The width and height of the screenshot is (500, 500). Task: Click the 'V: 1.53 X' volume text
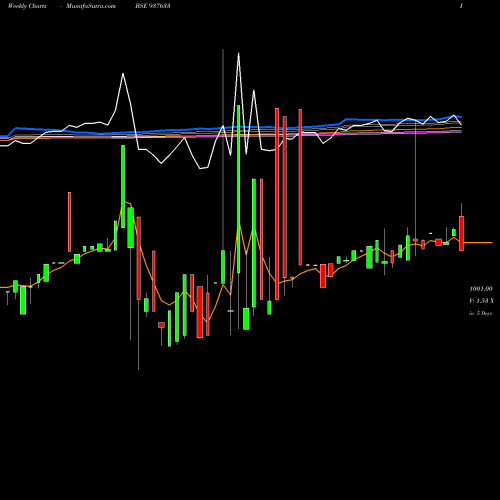481,301
